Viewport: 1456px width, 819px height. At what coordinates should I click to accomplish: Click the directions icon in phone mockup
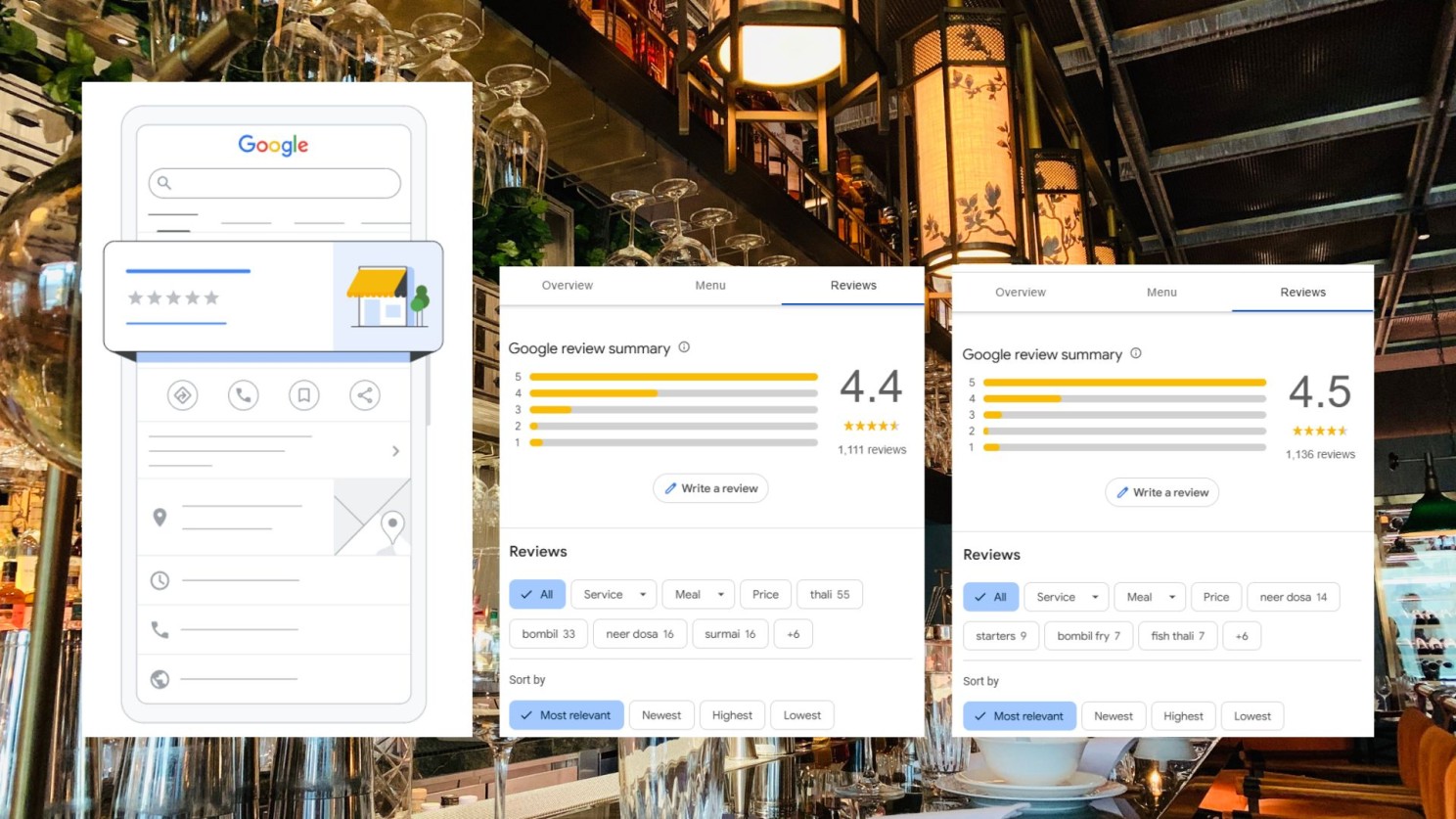pyautogui.click(x=182, y=395)
